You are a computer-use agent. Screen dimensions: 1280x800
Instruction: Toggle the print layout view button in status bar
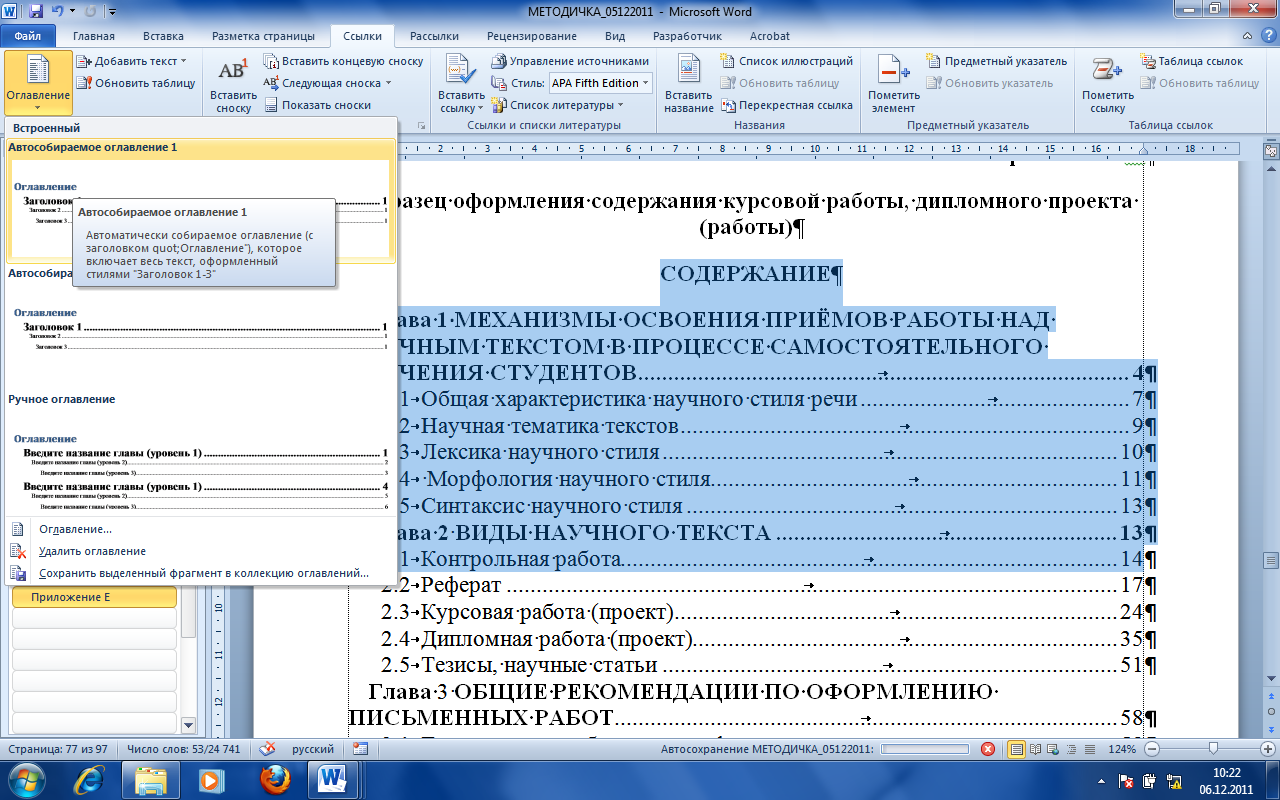(1017, 748)
